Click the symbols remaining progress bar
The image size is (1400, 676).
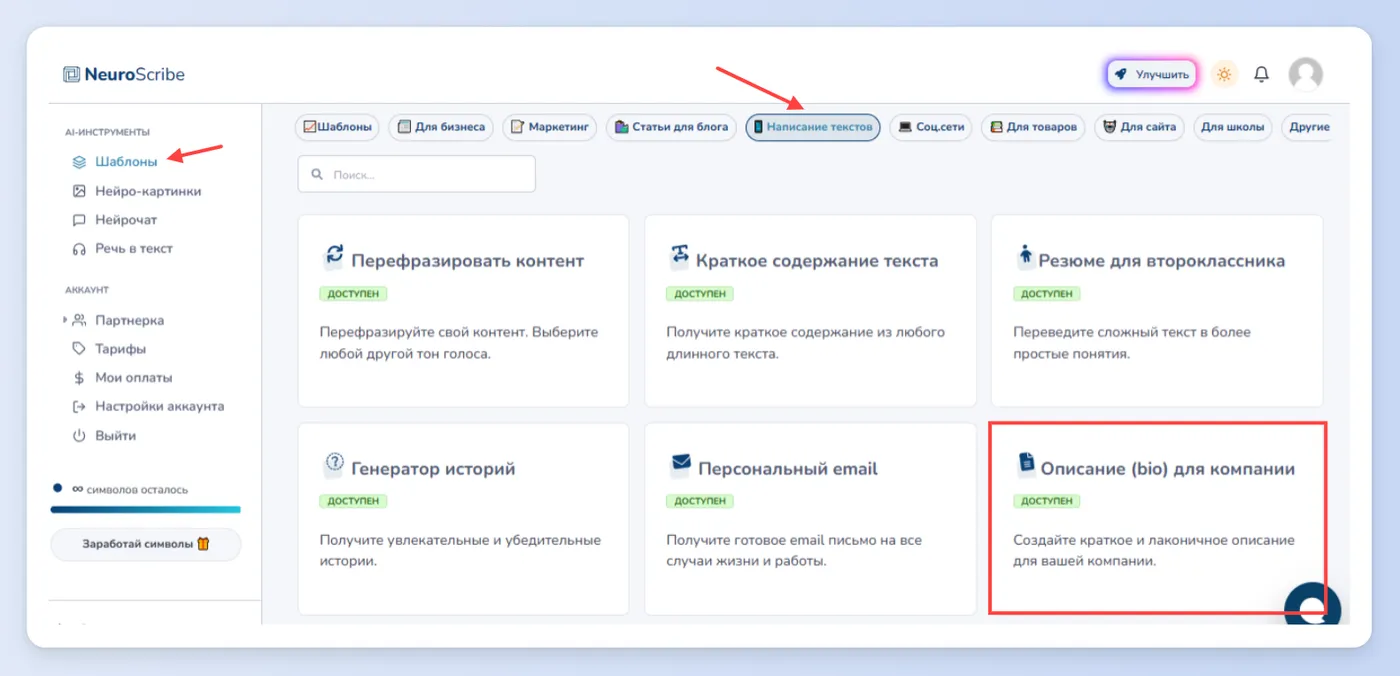(146, 510)
